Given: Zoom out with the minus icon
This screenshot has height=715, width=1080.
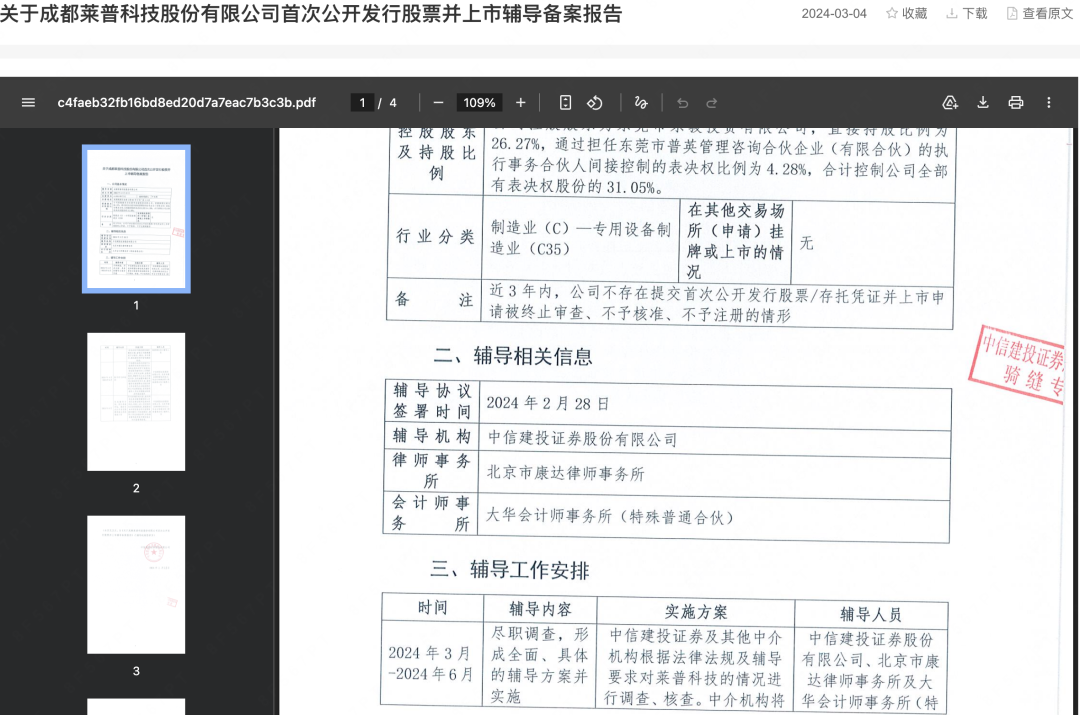Looking at the screenshot, I should 438,103.
